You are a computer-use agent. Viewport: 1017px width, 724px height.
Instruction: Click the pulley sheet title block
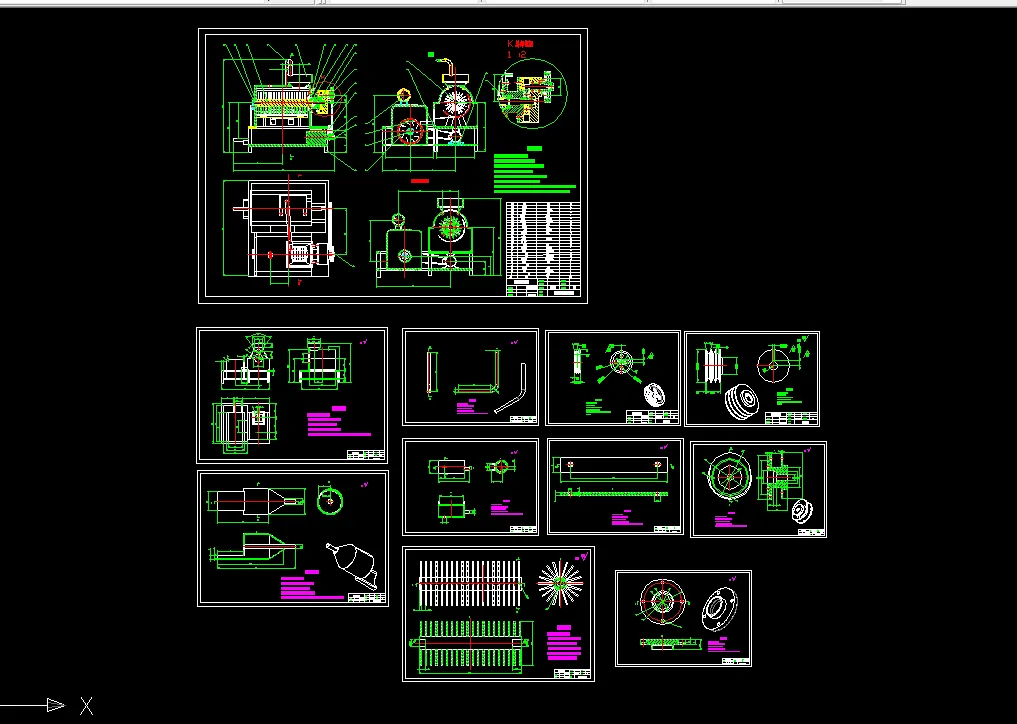(x=791, y=418)
